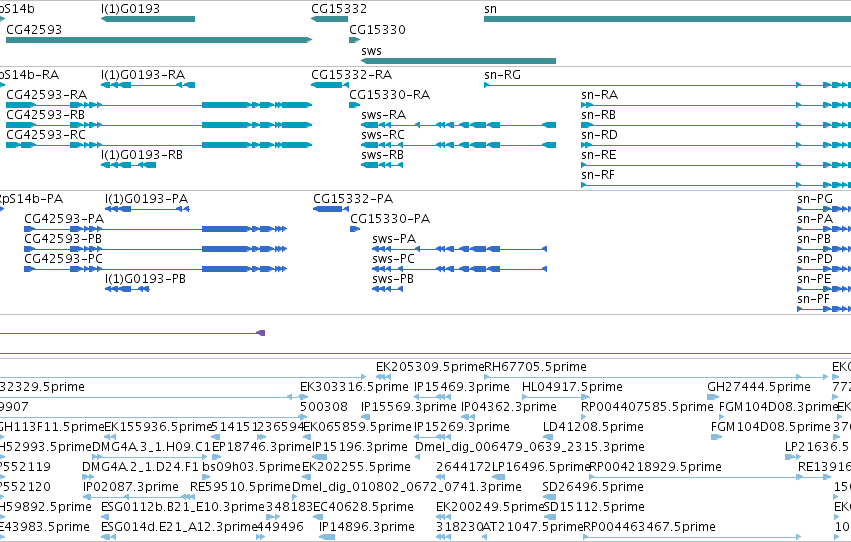
Task: Click the l(1)G0193 gene label
Action: (130, 9)
